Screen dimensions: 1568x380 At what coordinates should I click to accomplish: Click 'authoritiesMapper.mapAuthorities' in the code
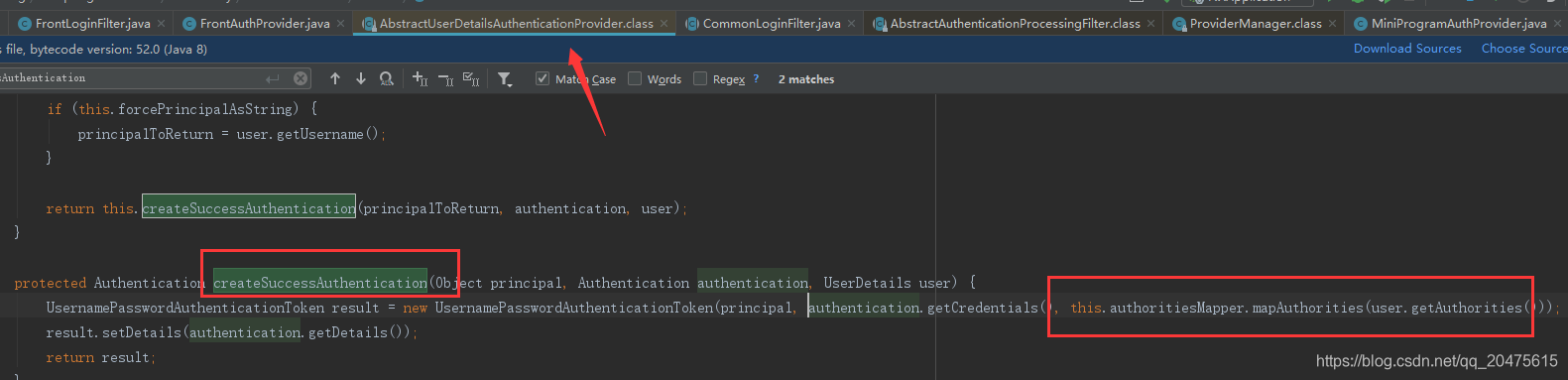(1237, 308)
